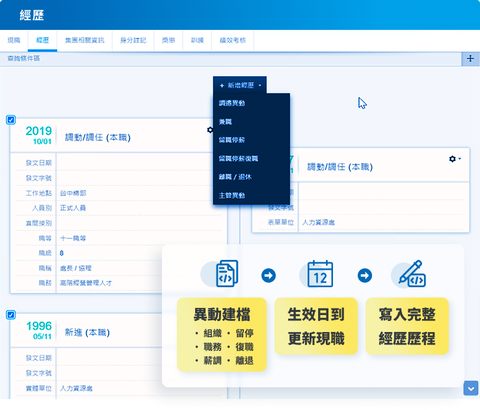
Task: Click 人力資源處 in the 1996 card
Action: point(76,388)
